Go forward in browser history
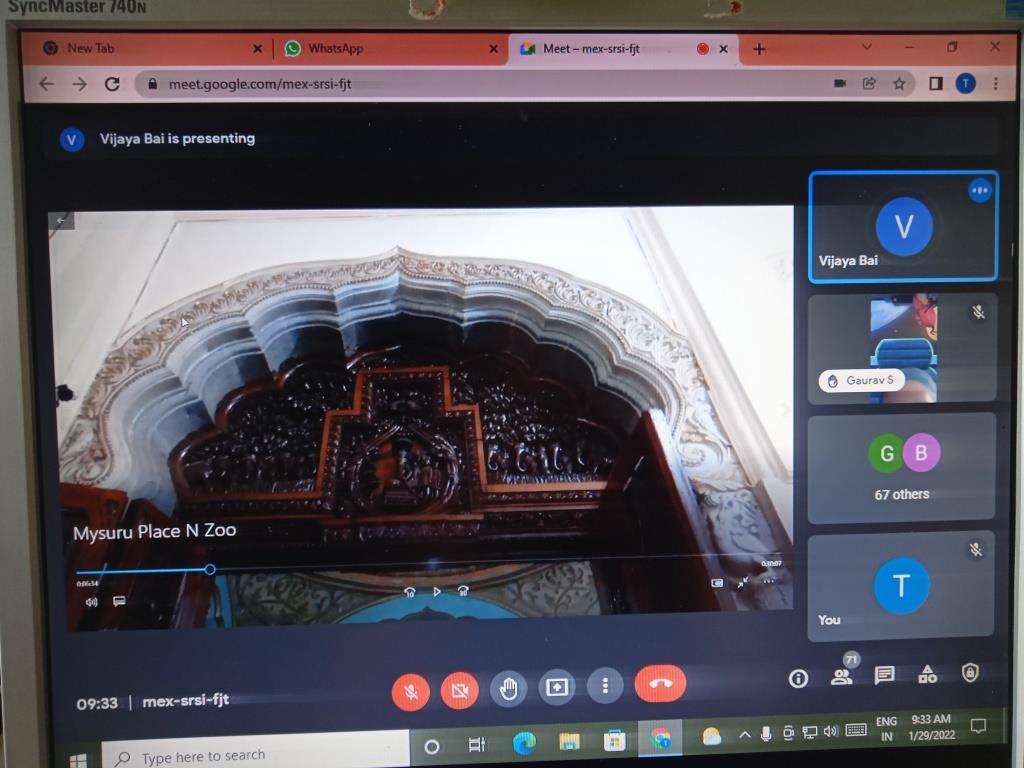This screenshot has height=768, width=1024. (79, 84)
